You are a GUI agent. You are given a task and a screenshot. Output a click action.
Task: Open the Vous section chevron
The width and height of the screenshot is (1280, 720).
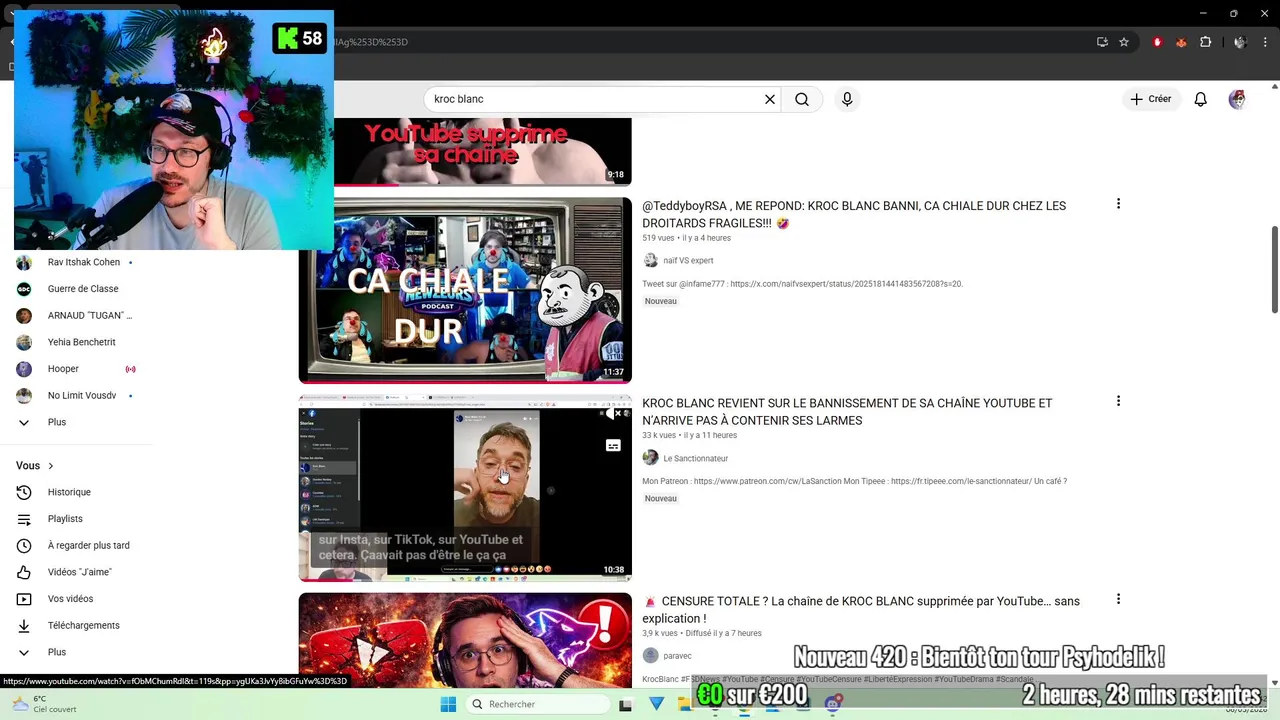[51, 466]
